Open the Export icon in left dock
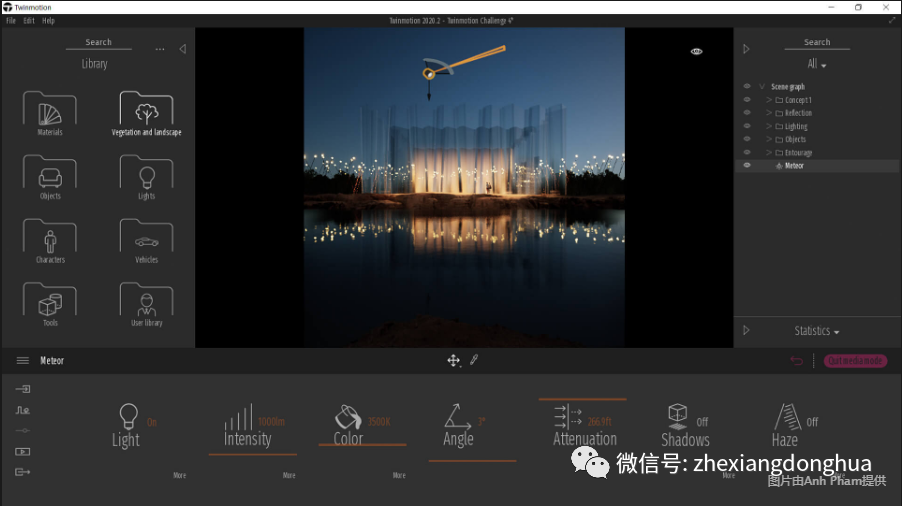 tap(22, 472)
